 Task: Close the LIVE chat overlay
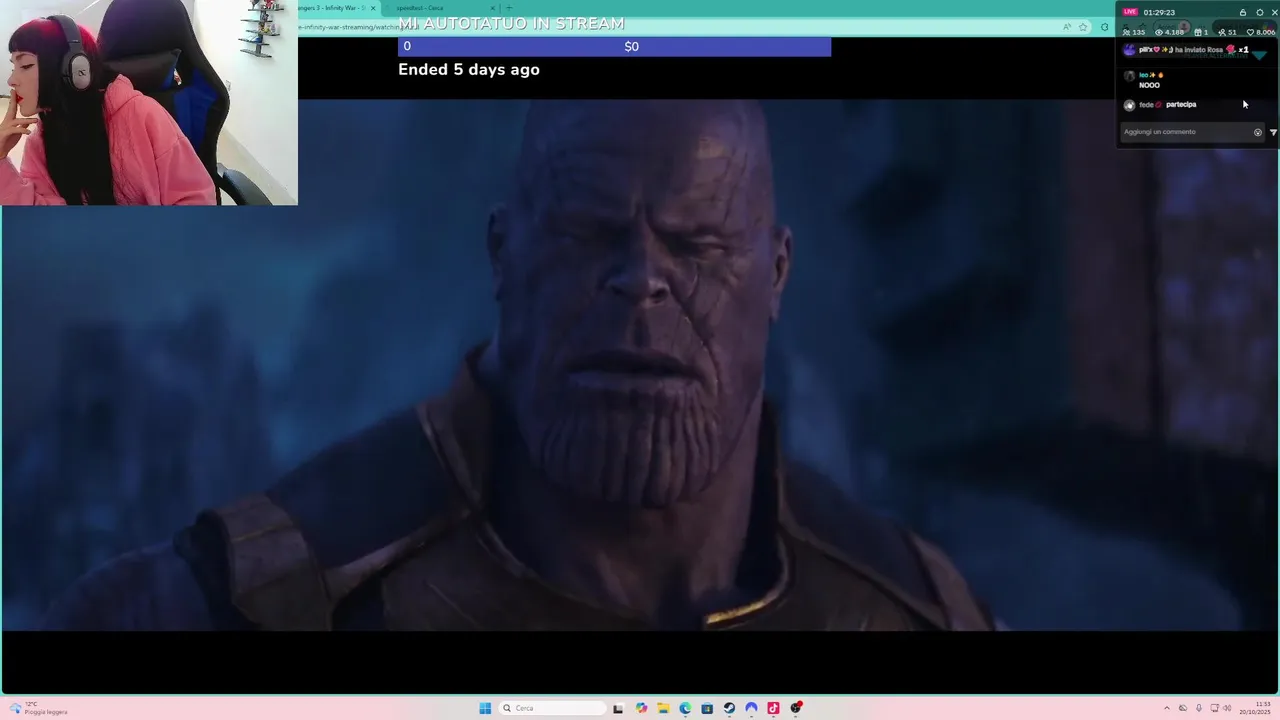1275,12
